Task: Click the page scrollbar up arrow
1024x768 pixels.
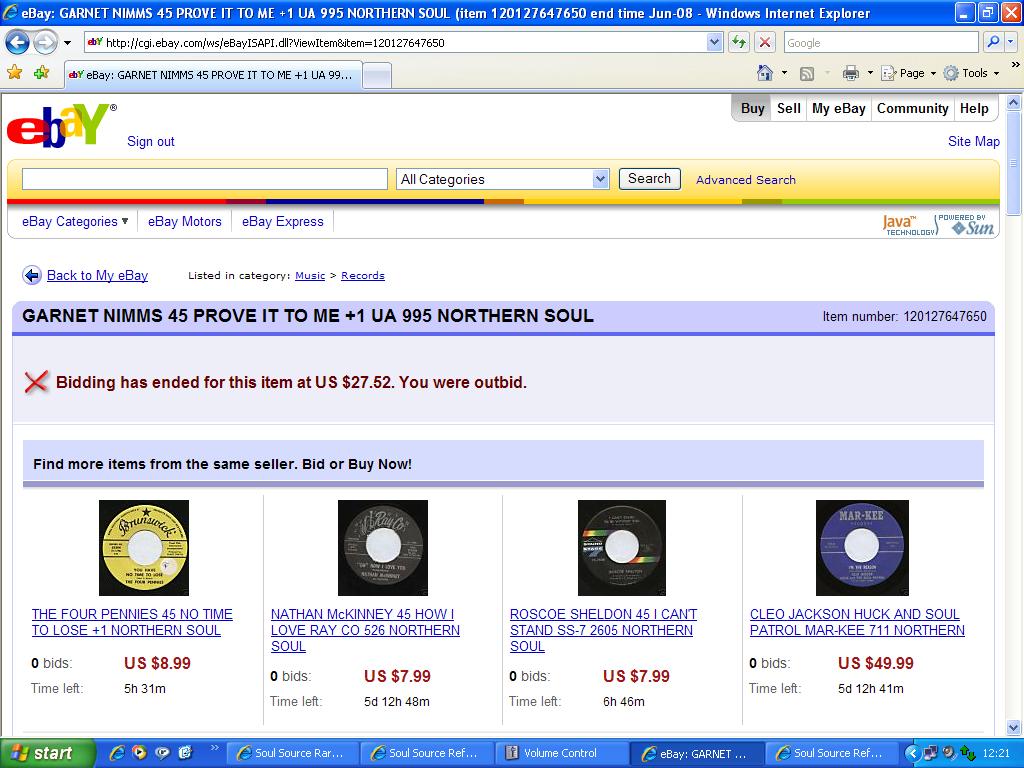Action: 1014,103
